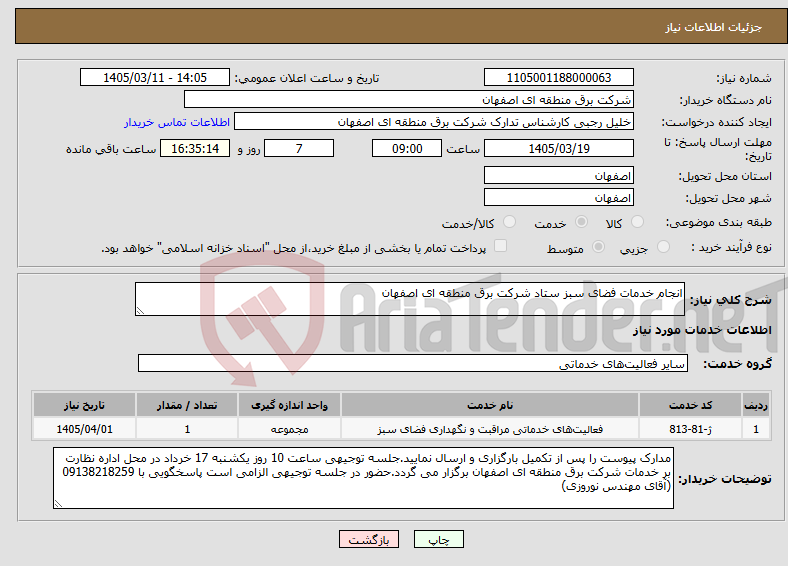Image resolution: width=788 pixels, height=566 pixels.
Task: Select the خدمت radio button
Action: 581,222
